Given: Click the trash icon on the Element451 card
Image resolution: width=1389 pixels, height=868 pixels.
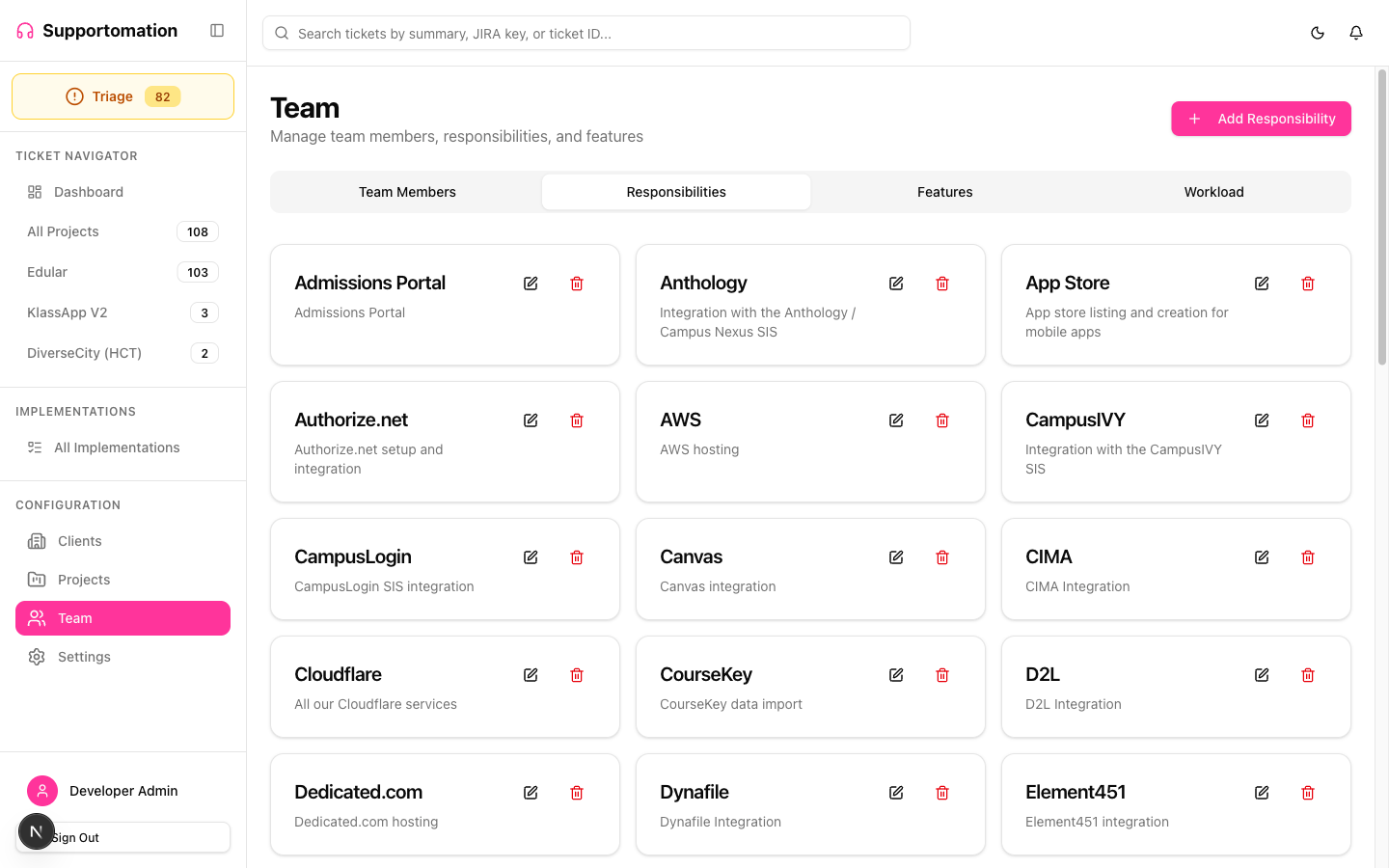Looking at the screenshot, I should pyautogui.click(x=1307, y=792).
